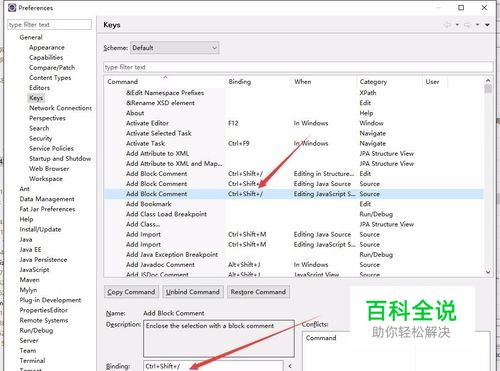Image resolution: width=500 pixels, height=371 pixels.
Task: Select Add Block Comment Editing JavaScript row
Action: tap(294, 194)
